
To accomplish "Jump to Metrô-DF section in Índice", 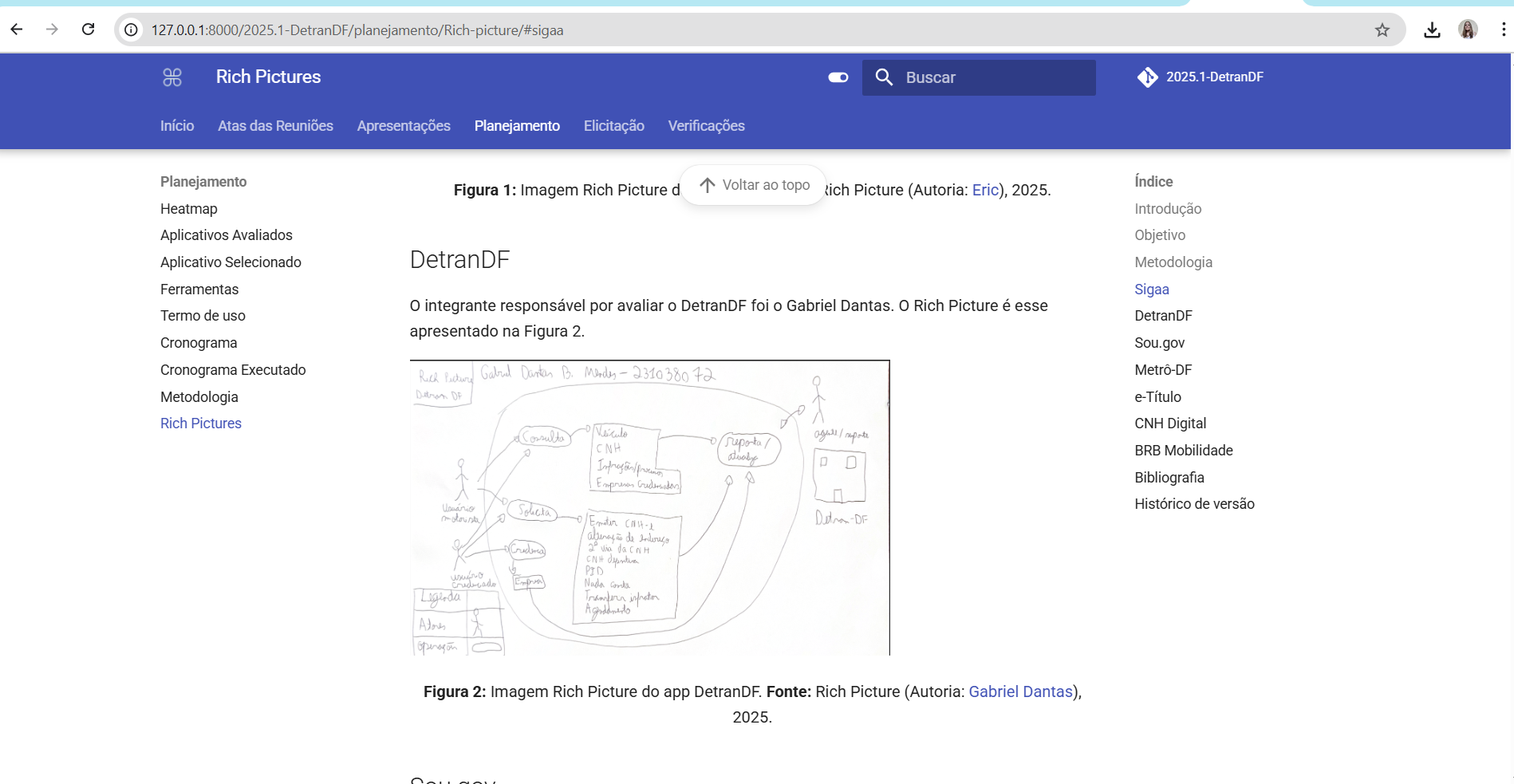I will coord(1163,370).
